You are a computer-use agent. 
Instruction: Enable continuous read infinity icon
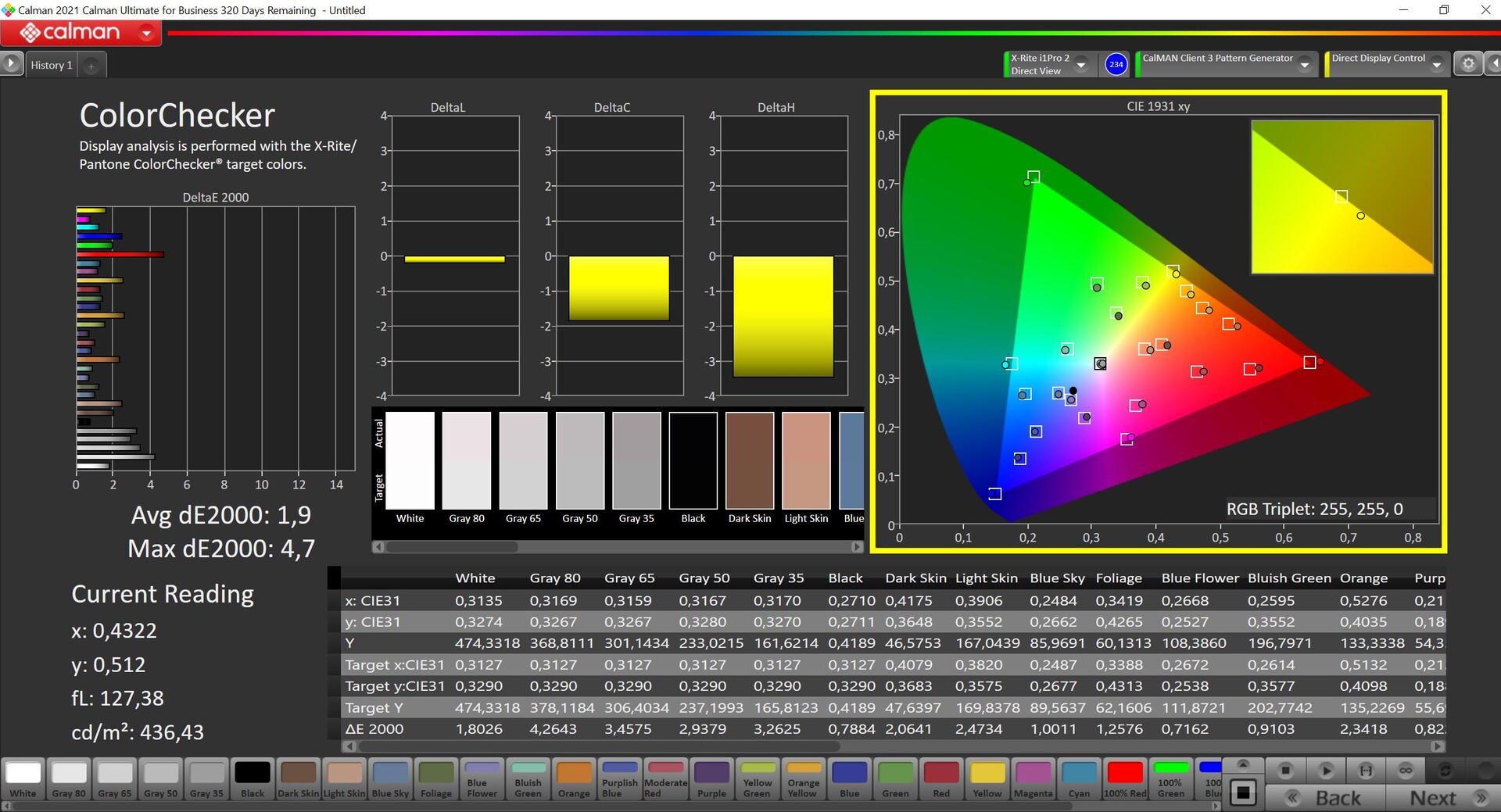pyautogui.click(x=1406, y=771)
